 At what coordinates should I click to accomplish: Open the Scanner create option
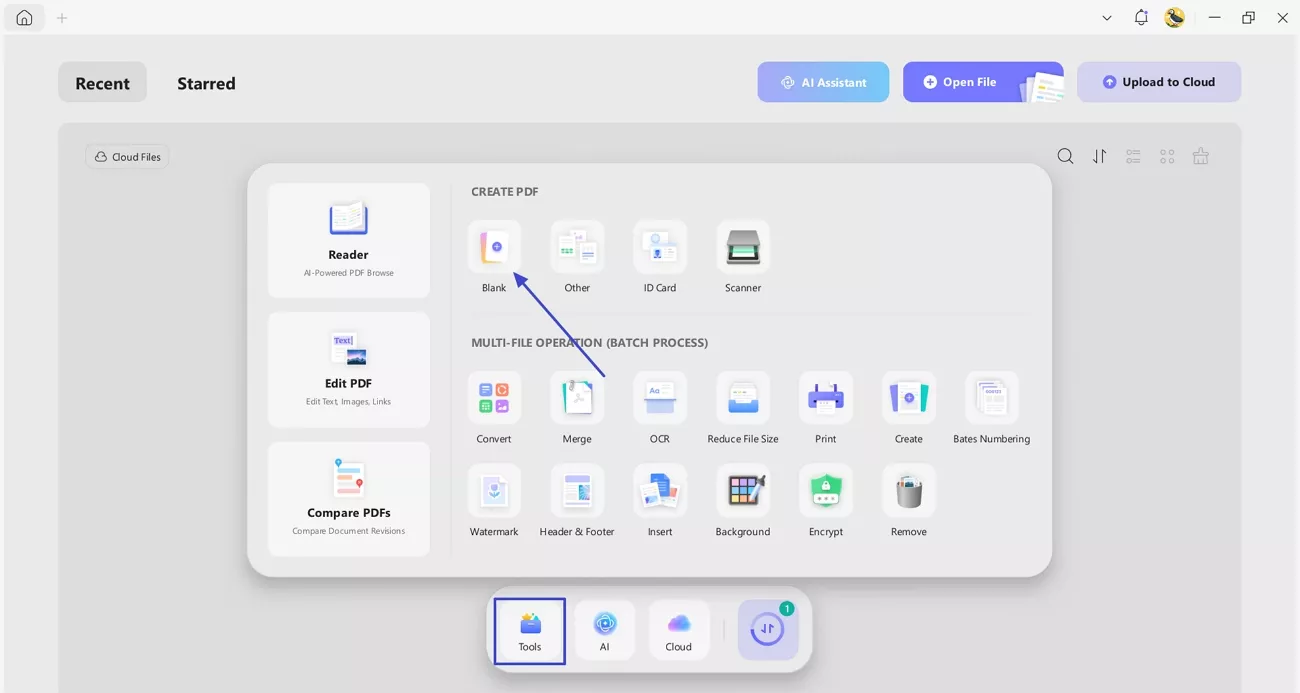click(x=743, y=248)
